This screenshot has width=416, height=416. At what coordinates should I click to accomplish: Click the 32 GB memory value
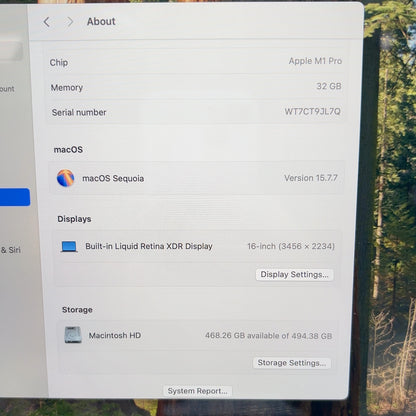pos(329,86)
